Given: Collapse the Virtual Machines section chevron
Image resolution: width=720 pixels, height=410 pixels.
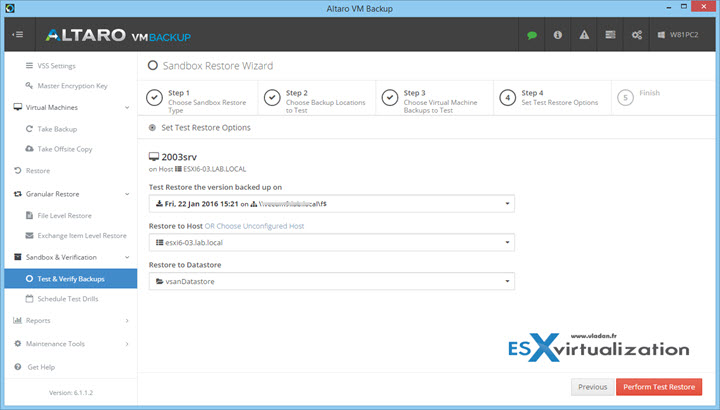Looking at the screenshot, I should (127, 107).
